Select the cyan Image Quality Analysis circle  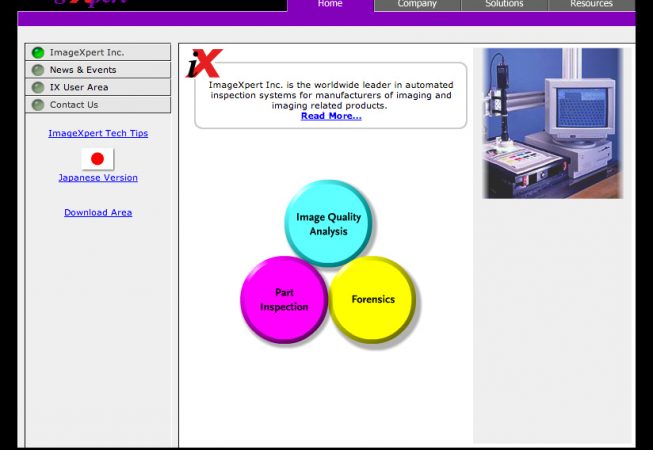tap(328, 224)
